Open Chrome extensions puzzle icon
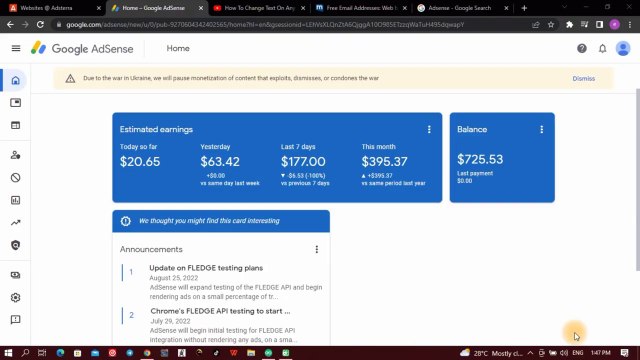This screenshot has width=640, height=360. [569, 24]
